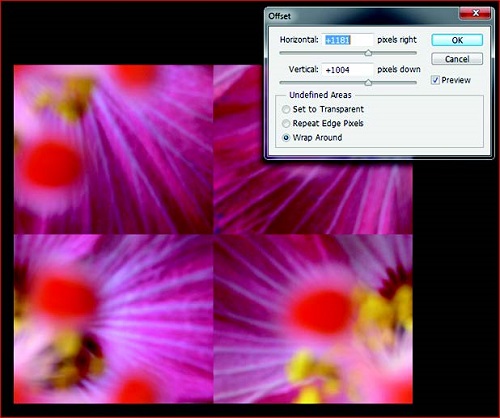Cancel the Offset filter
This screenshot has height=418, width=500.
click(457, 59)
